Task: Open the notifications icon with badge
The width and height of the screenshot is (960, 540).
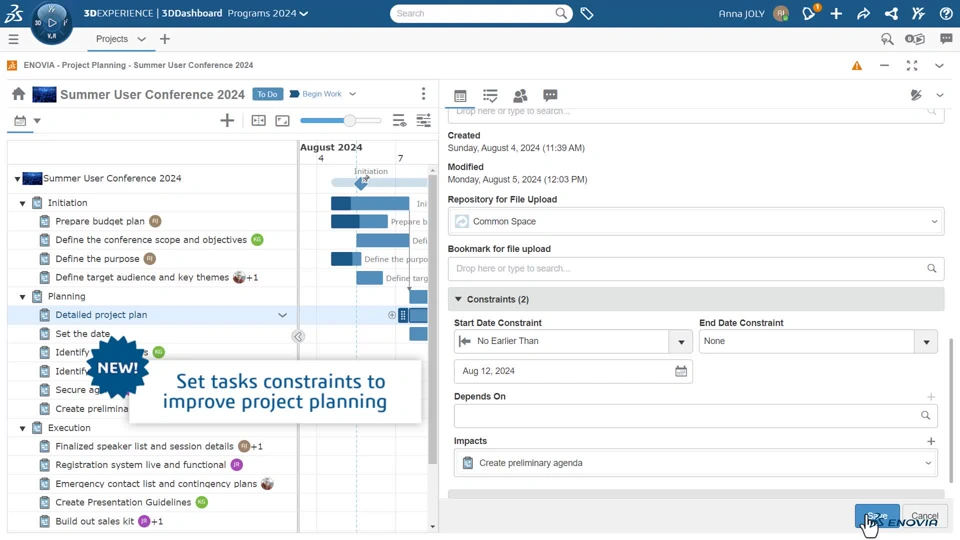Action: pyautogui.click(x=809, y=13)
